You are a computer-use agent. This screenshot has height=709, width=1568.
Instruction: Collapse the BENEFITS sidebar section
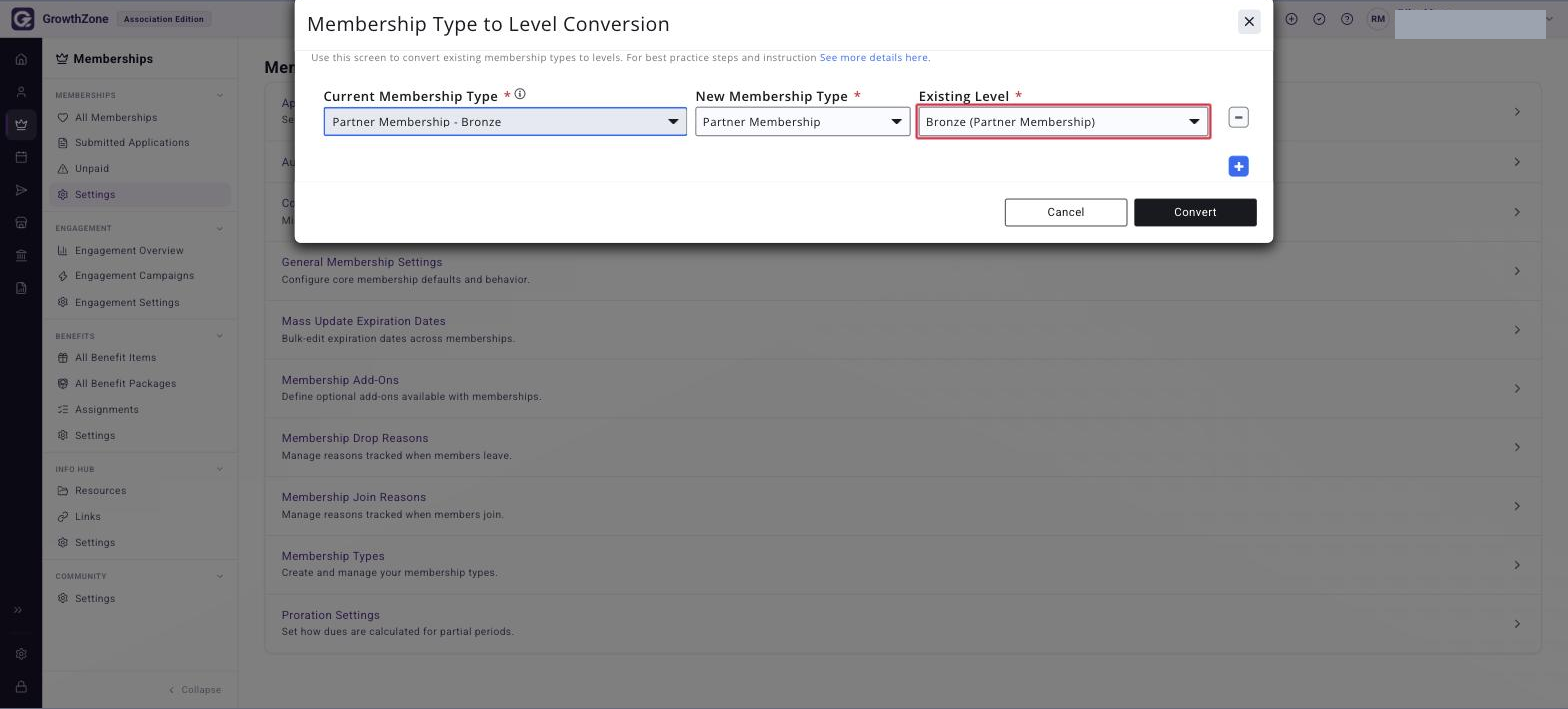(220, 336)
